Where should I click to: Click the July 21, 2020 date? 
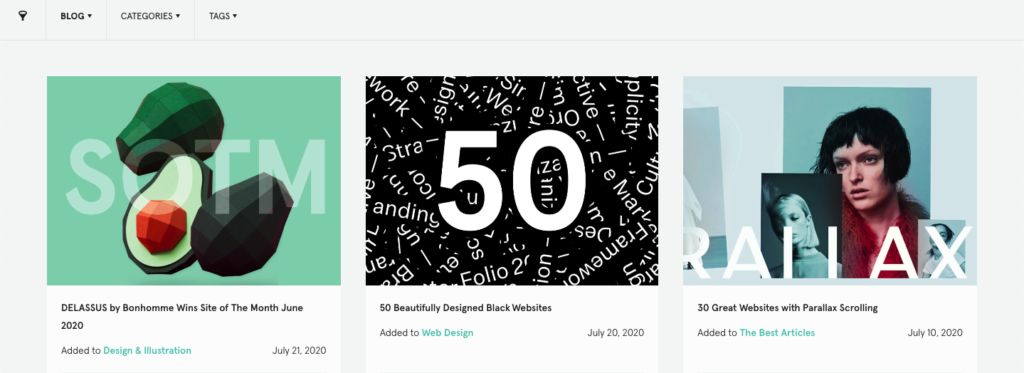point(299,351)
